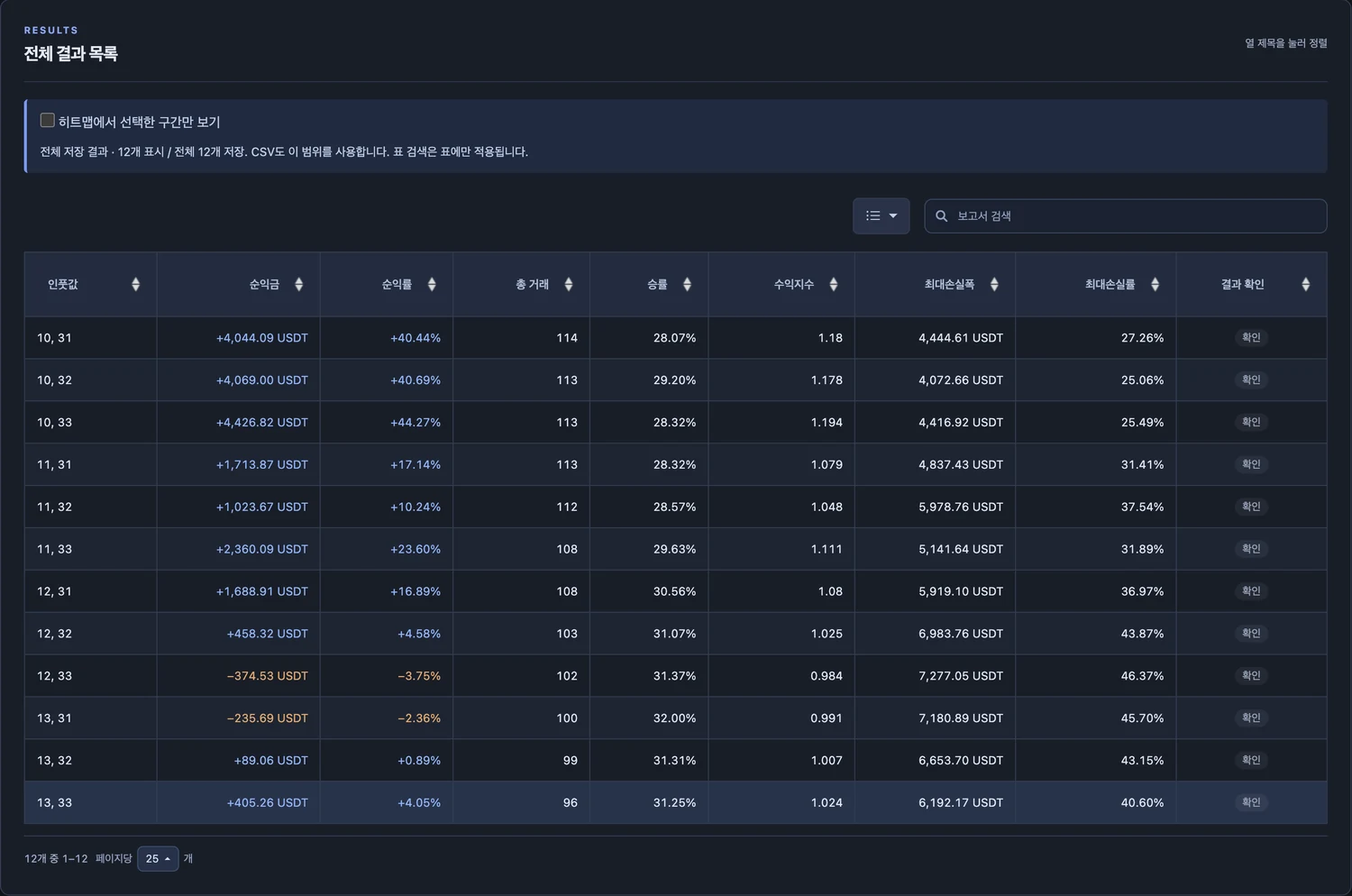Sort by 순익률 column arrows icon
Screen dimensions: 1352x896
pyautogui.click(x=432, y=284)
